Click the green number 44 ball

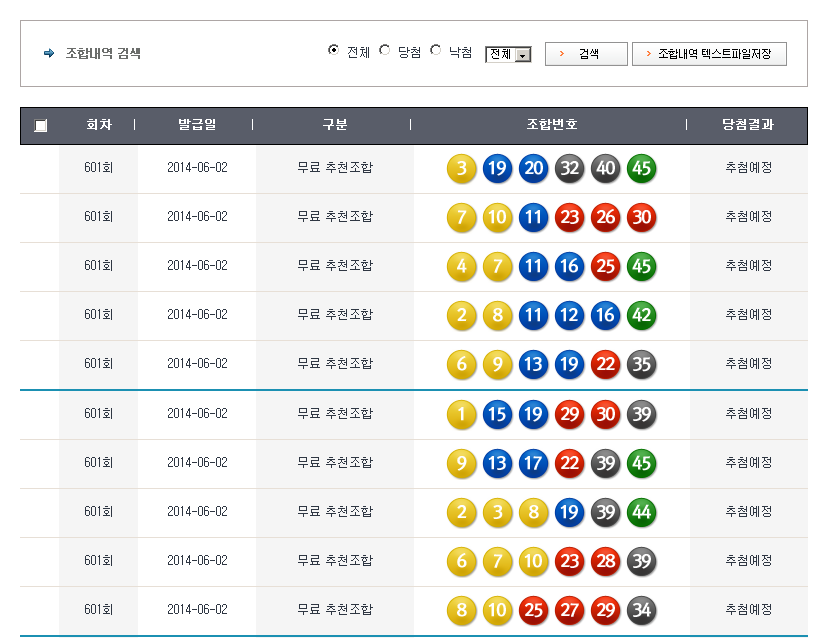click(x=642, y=512)
